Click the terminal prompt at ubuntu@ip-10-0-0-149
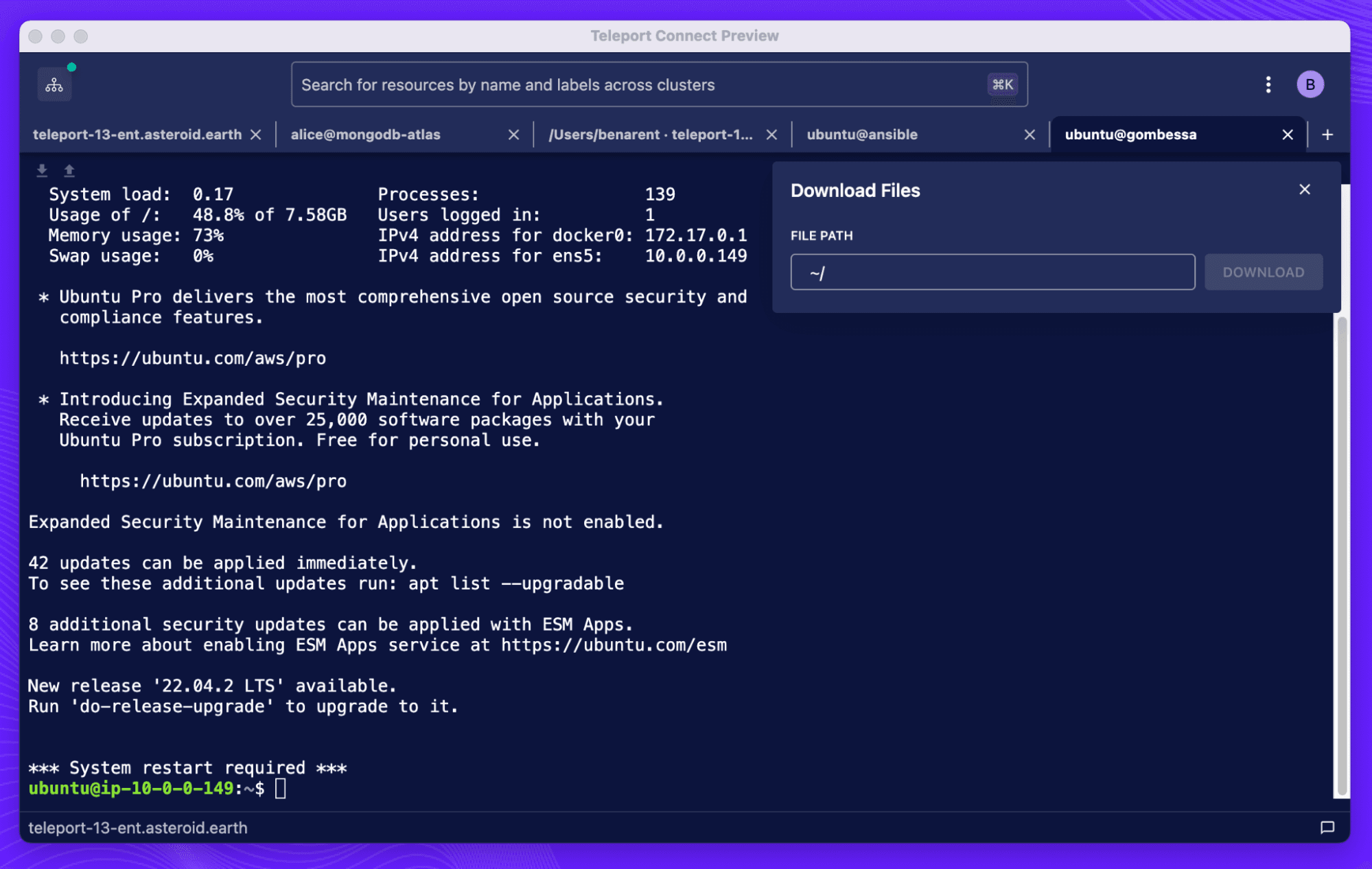The image size is (1372, 869). tap(281, 788)
